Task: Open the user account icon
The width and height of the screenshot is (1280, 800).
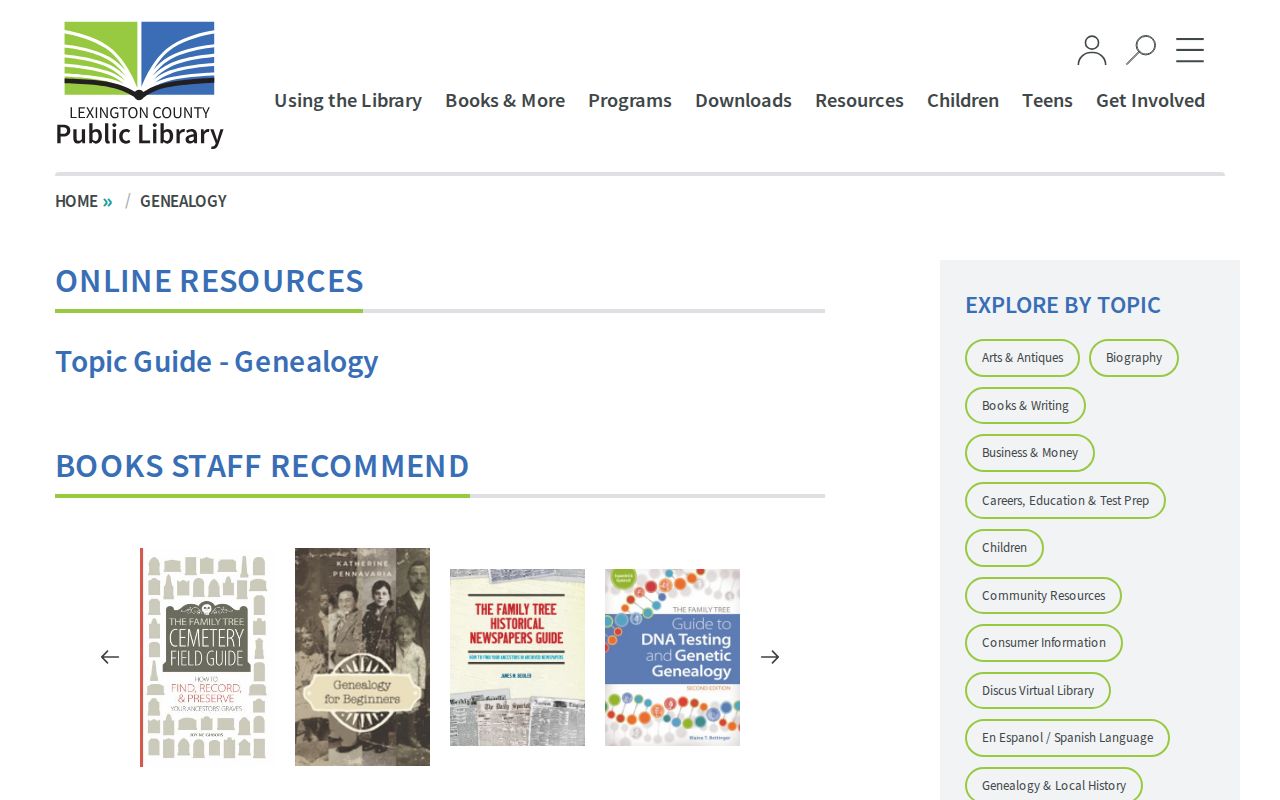Action: [x=1092, y=50]
